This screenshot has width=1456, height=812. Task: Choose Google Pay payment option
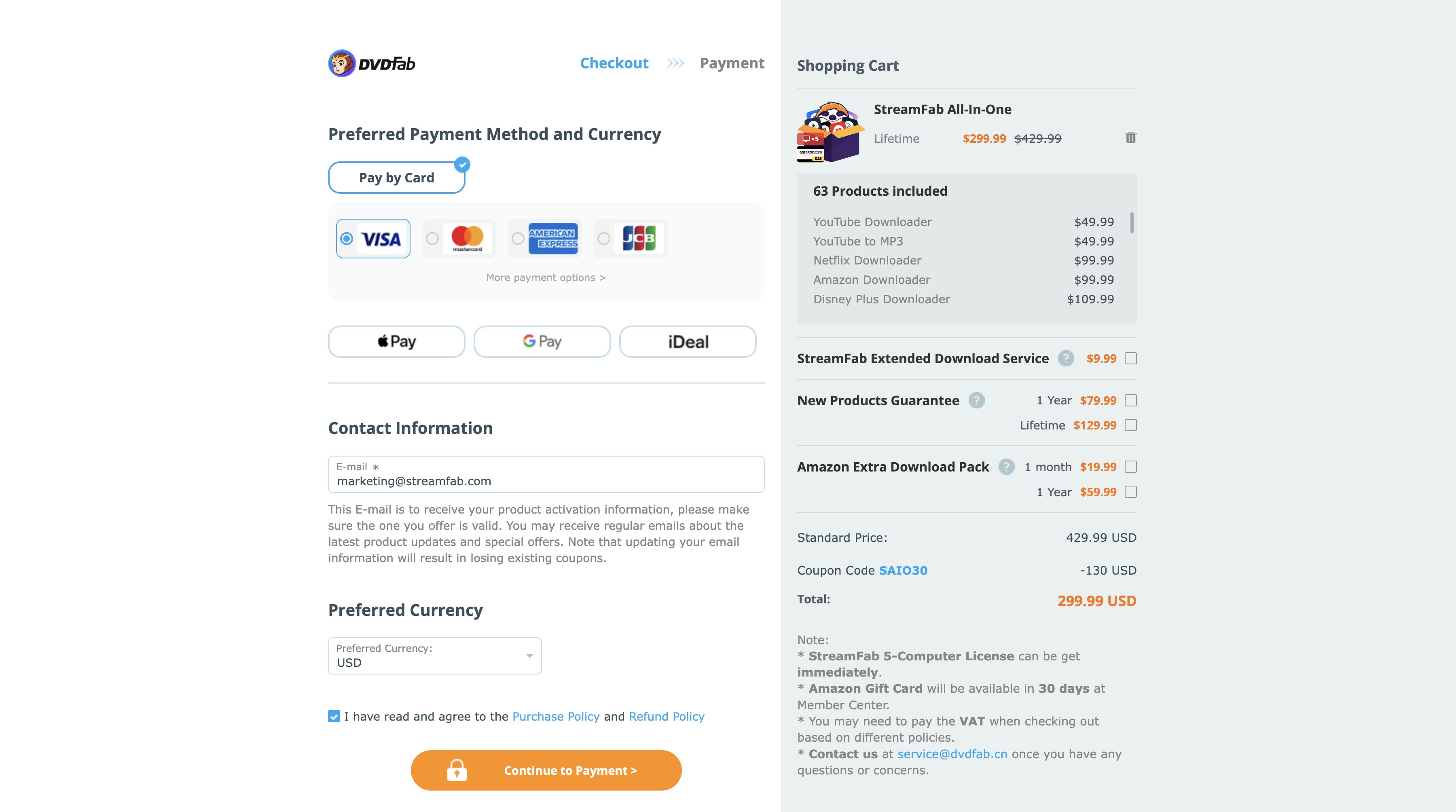[542, 341]
